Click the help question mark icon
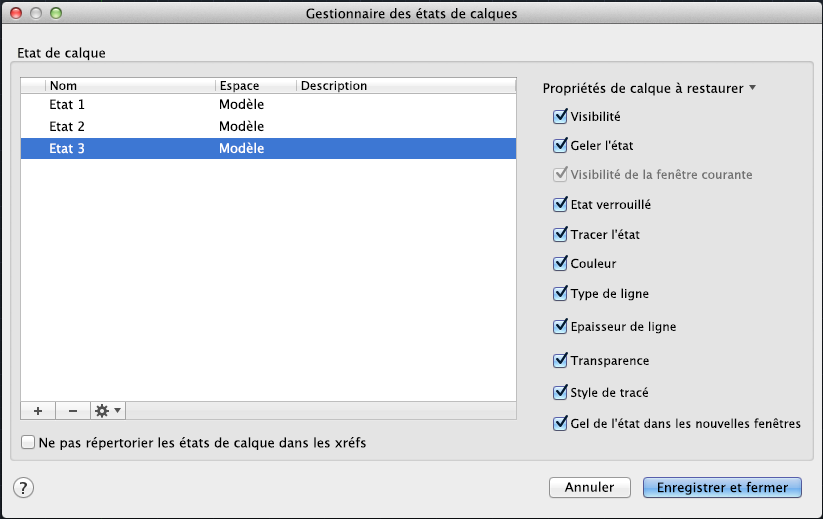Image resolution: width=823 pixels, height=519 pixels. [x=25, y=488]
